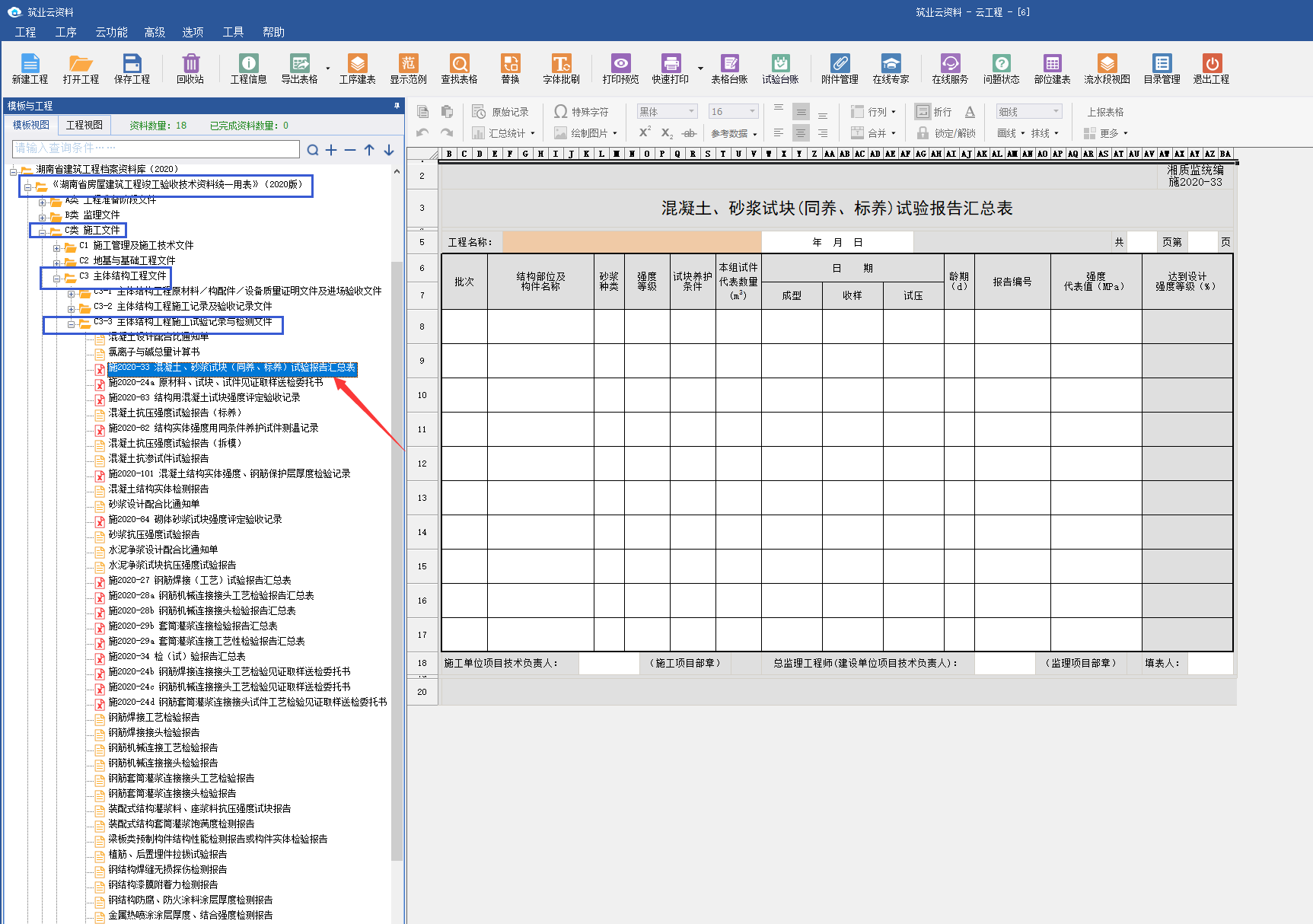Open the 云功能 menu
1313x924 pixels.
point(111,32)
